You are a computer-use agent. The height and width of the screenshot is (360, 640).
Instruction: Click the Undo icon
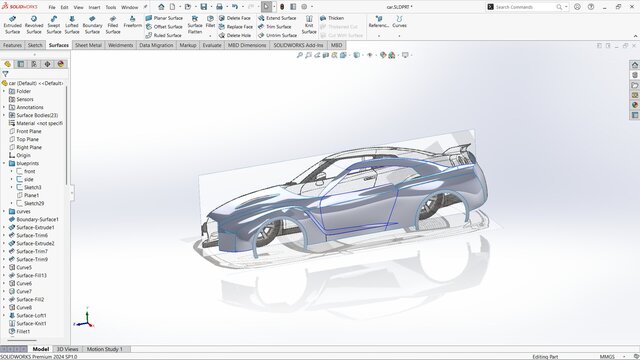coord(235,7)
